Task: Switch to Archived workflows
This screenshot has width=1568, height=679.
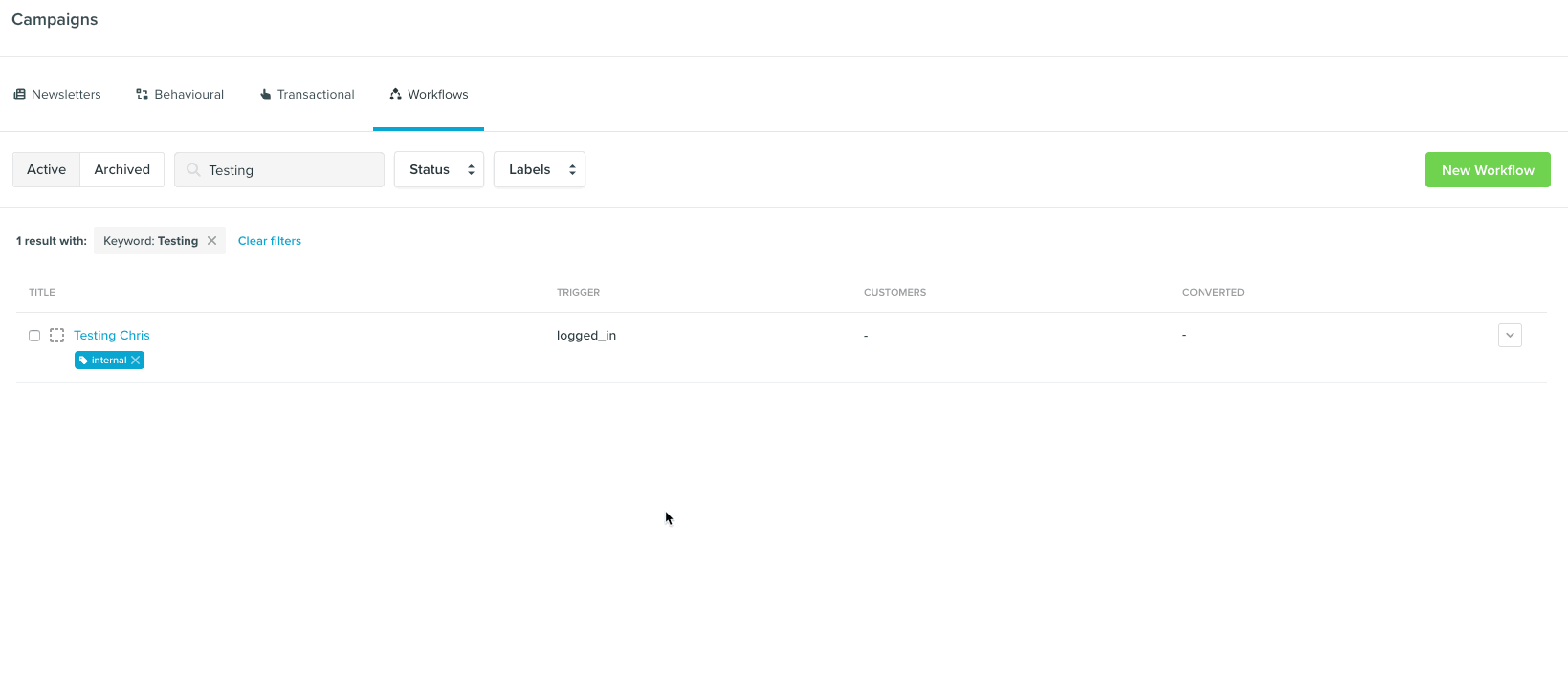Action: pyautogui.click(x=121, y=170)
